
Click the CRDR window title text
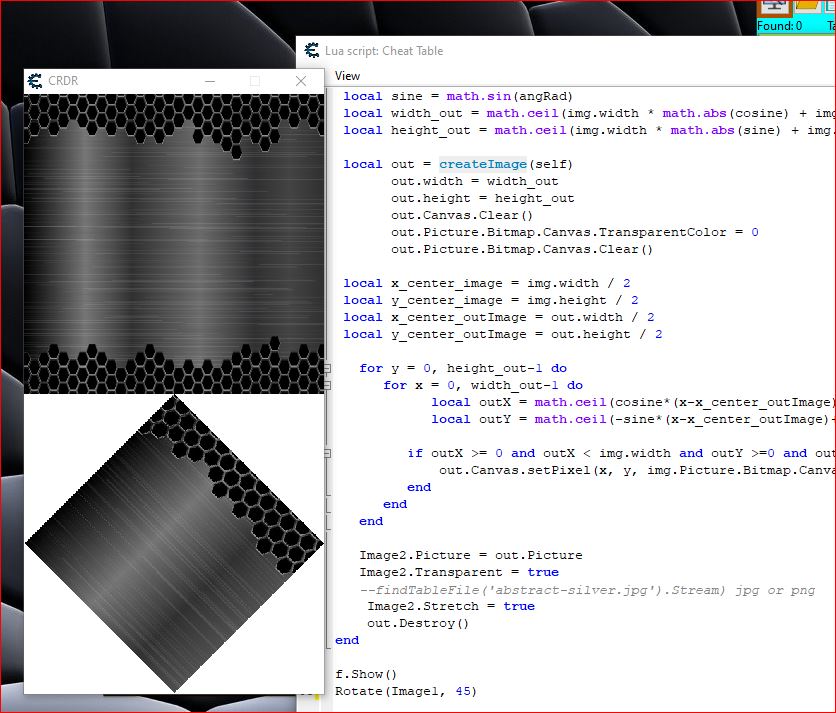click(x=63, y=81)
